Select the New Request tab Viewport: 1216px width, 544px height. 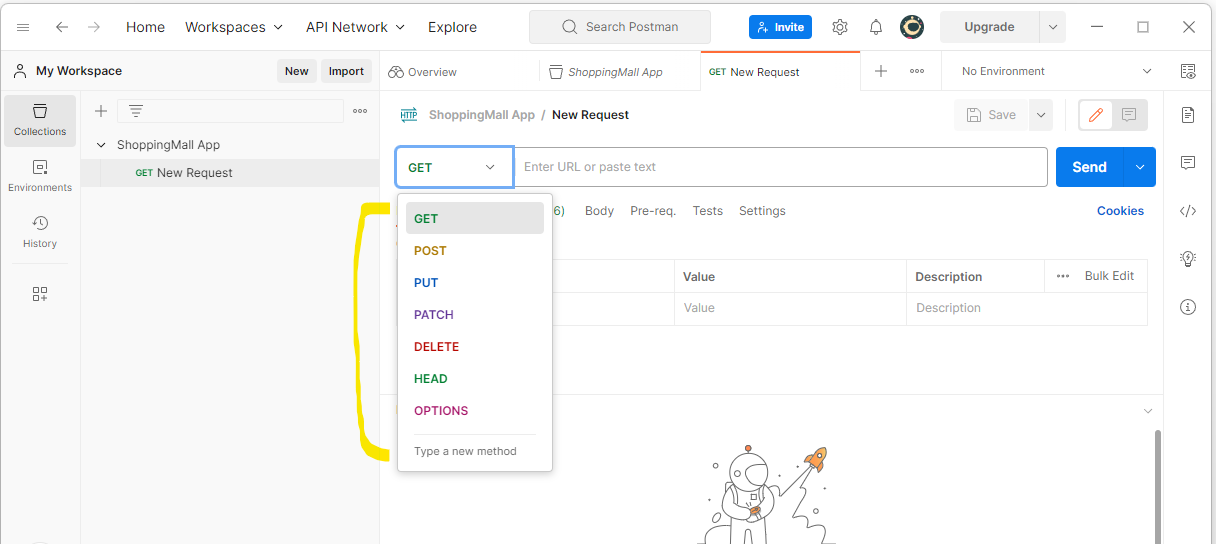pyautogui.click(x=780, y=71)
